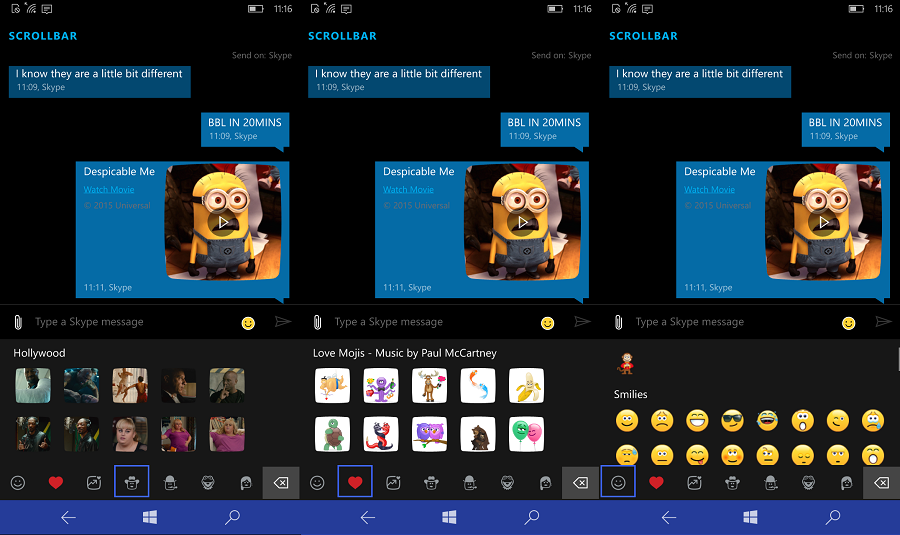
Task: Select the dancing Hollywood Moji clip
Action: (x=130, y=385)
